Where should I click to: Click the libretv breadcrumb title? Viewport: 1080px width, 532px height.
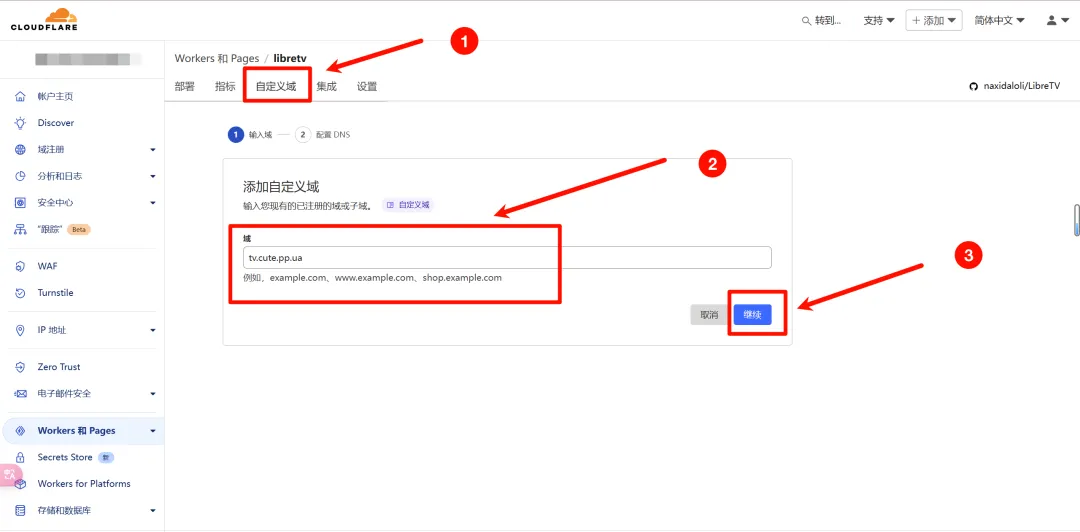coord(290,59)
